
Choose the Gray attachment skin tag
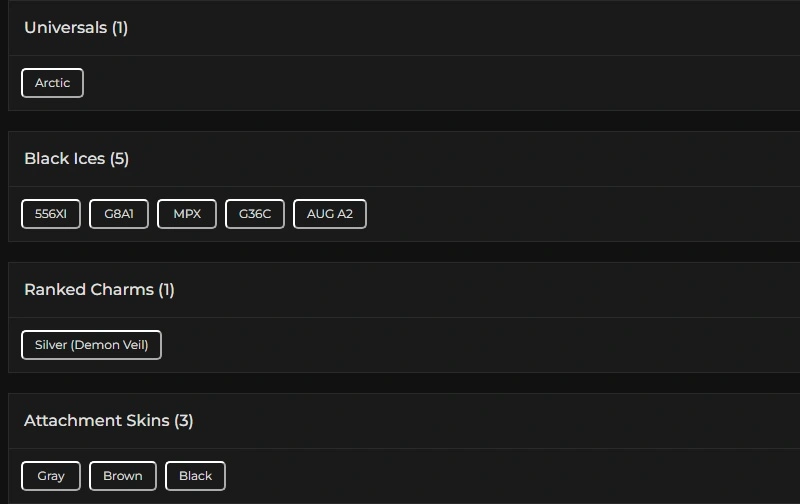(x=51, y=476)
